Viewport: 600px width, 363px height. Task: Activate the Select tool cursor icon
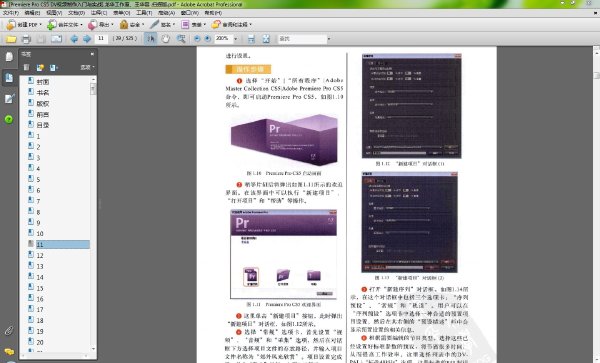pyautogui.click(x=151, y=39)
